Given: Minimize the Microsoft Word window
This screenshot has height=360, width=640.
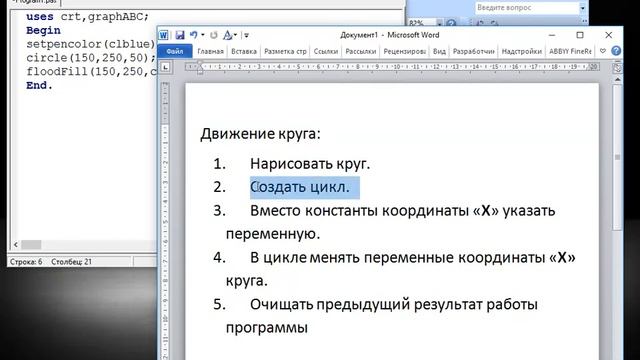Looking at the screenshot, I should tap(552, 36).
